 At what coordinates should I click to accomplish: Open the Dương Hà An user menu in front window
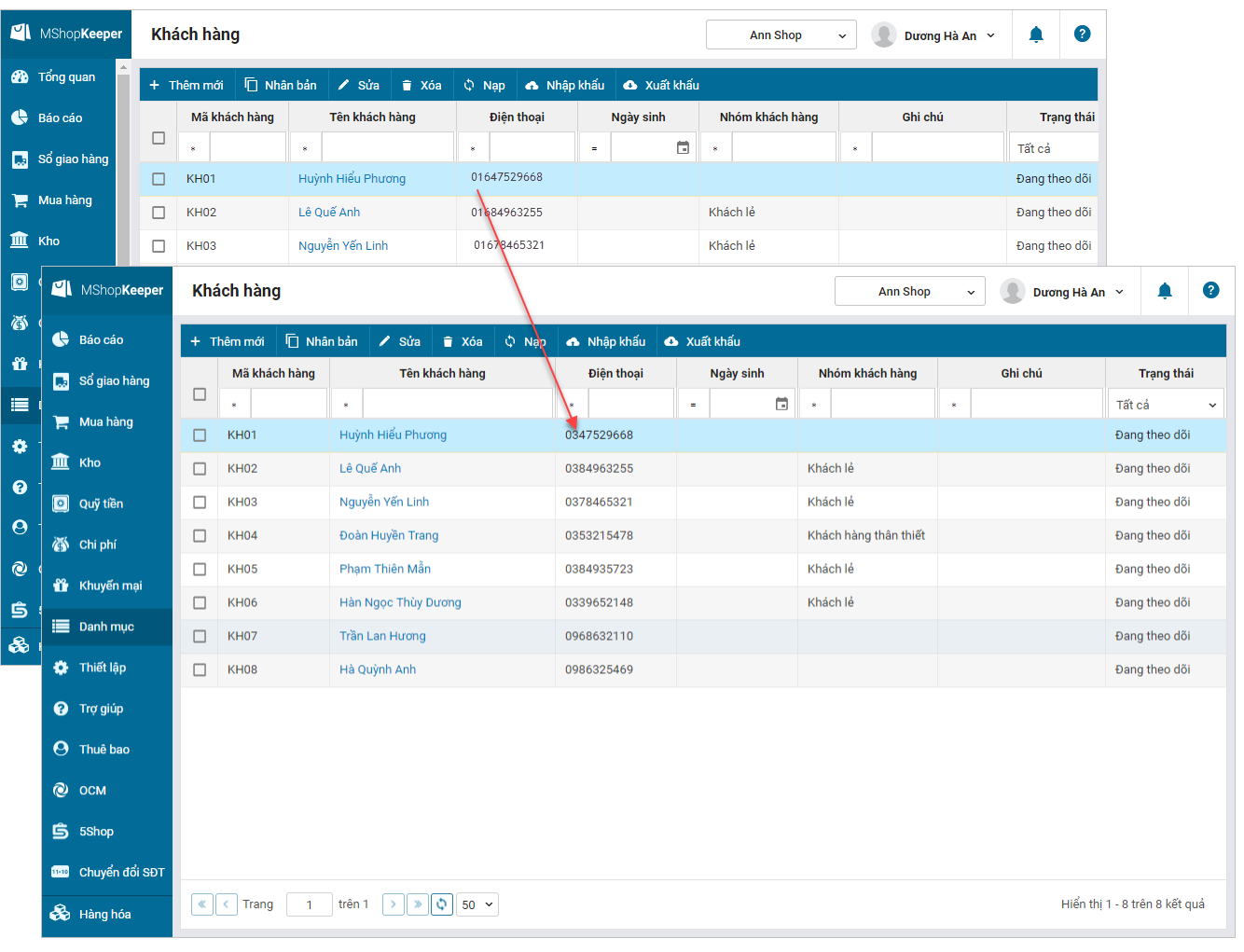[1062, 292]
